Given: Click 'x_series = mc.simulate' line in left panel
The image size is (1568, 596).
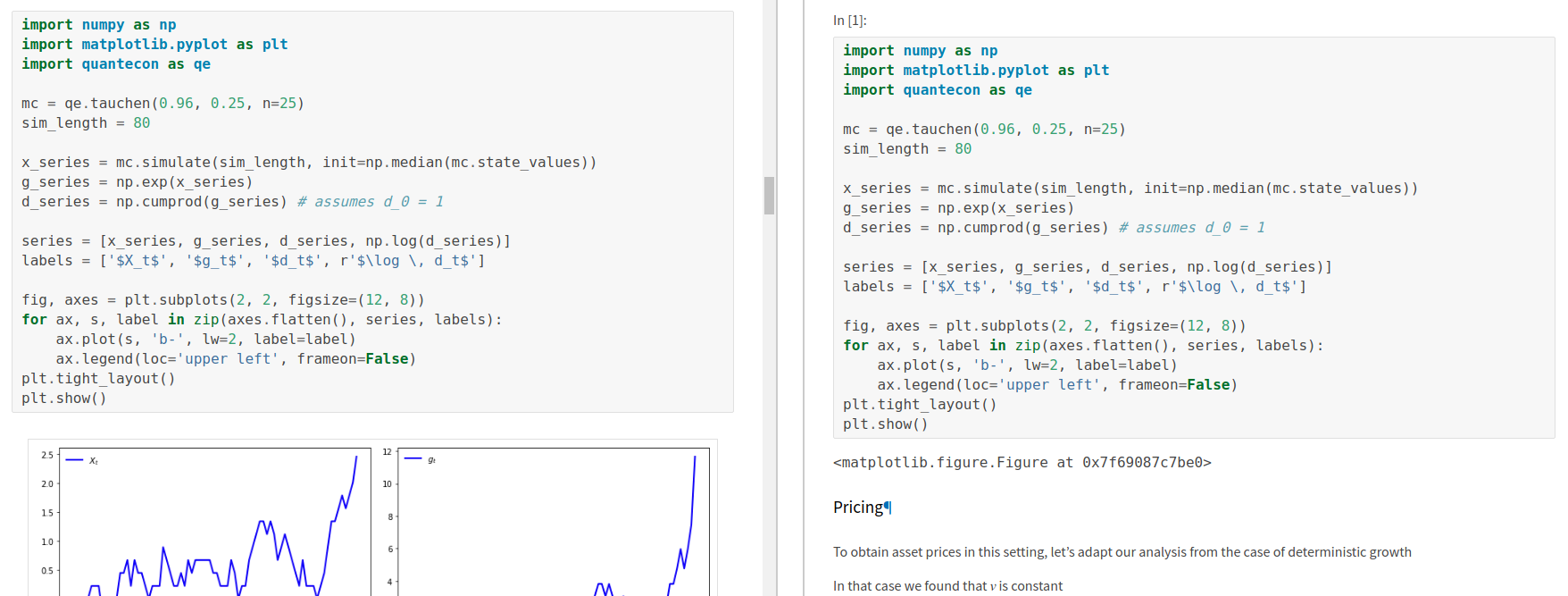Looking at the screenshot, I should [x=309, y=163].
